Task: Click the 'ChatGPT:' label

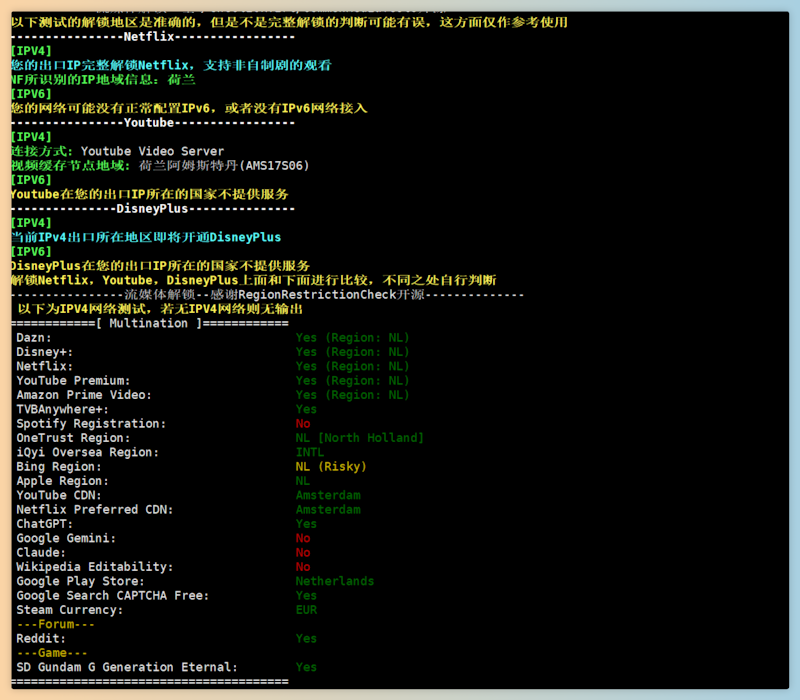Action: pos(44,523)
